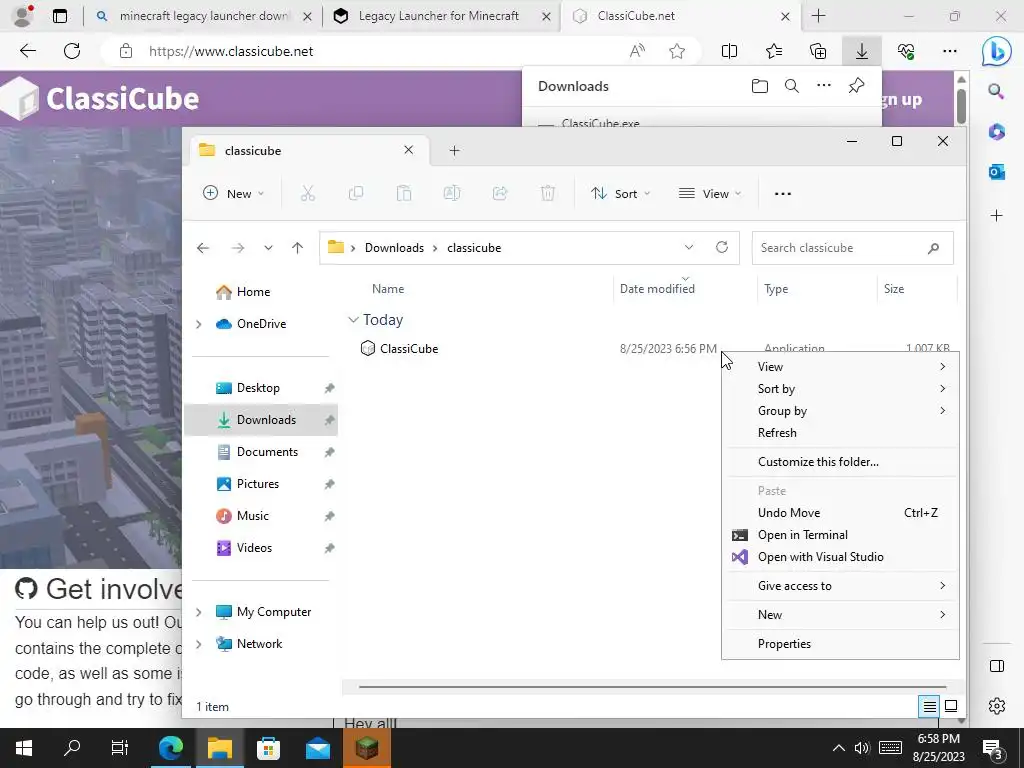Open recent locations dropdown arrow
1024x768 pixels.
pyautogui.click(x=268, y=248)
